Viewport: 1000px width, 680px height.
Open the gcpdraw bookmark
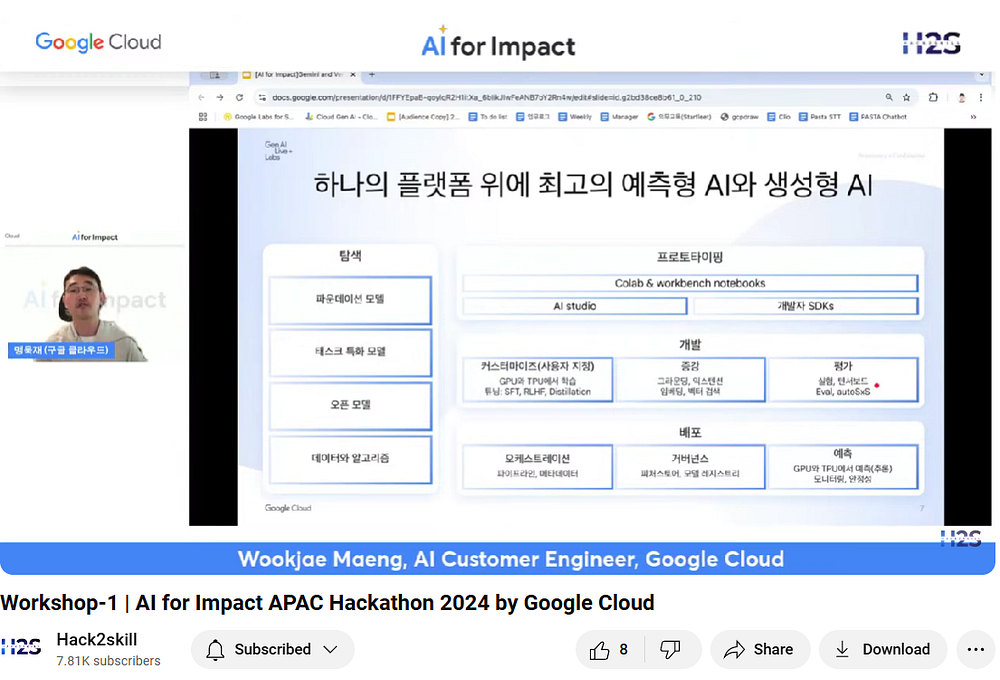[x=739, y=117]
